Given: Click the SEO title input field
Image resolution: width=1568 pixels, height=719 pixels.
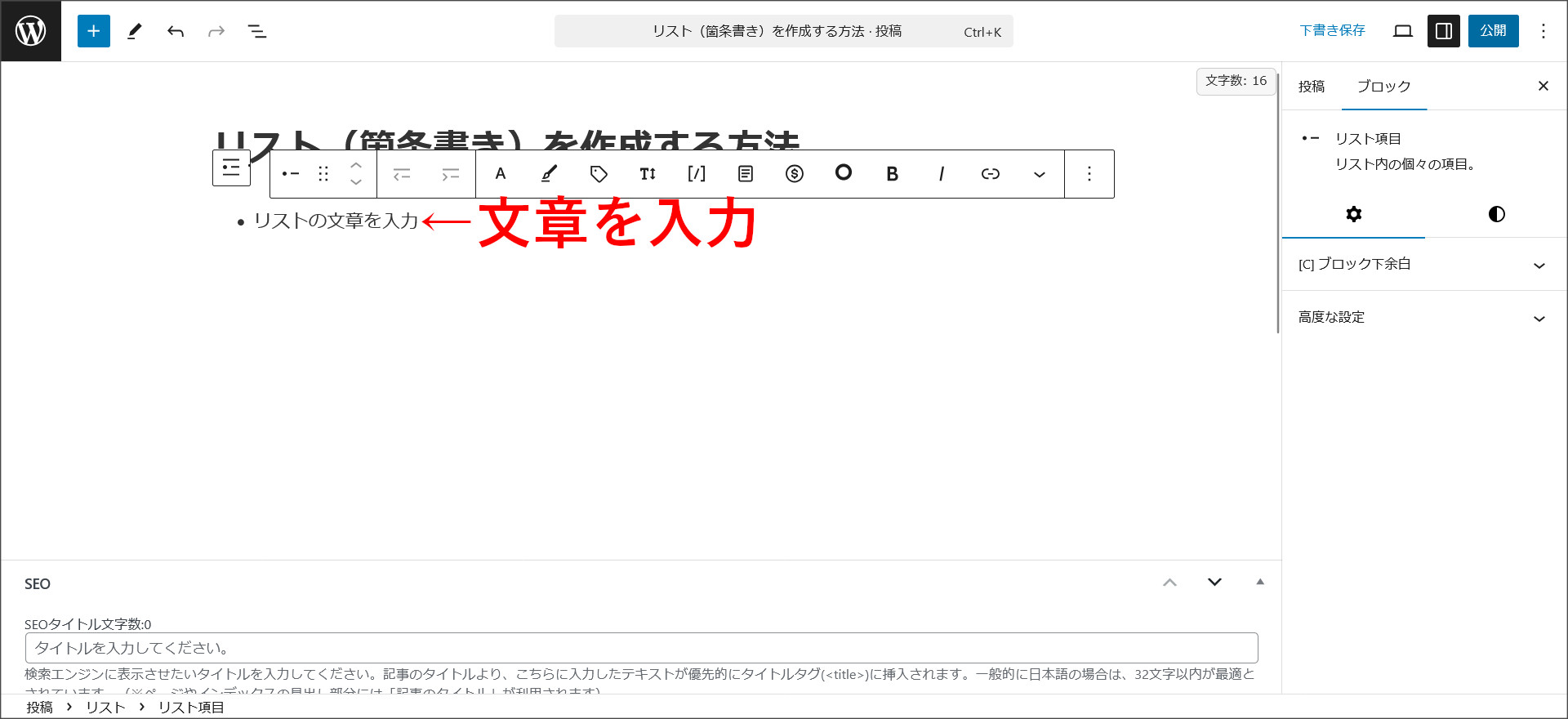Looking at the screenshot, I should click(641, 648).
